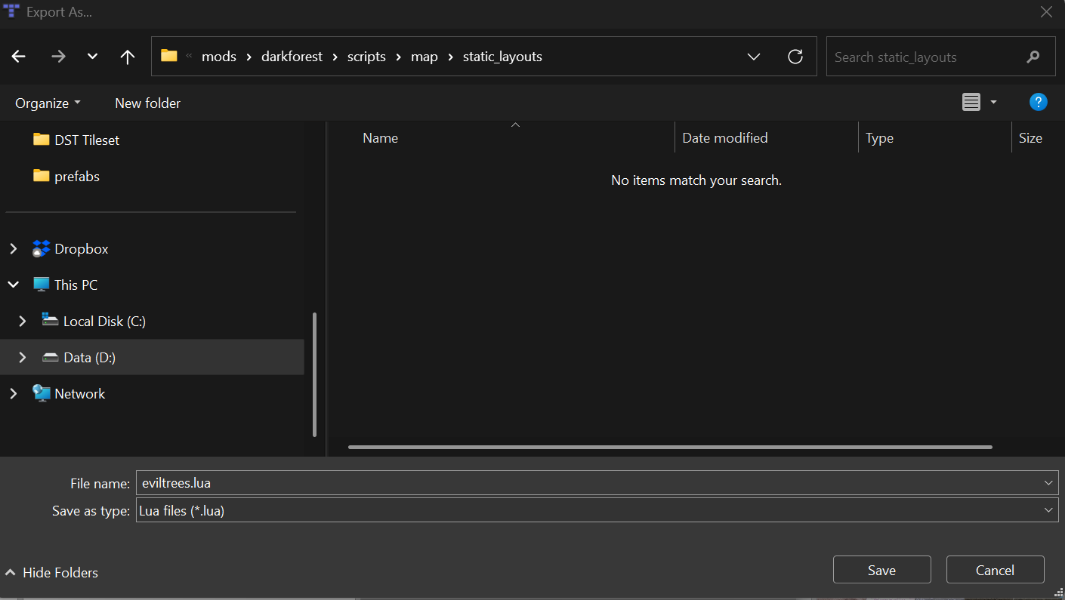Open the Organize menu
This screenshot has width=1065, height=600.
coord(48,103)
